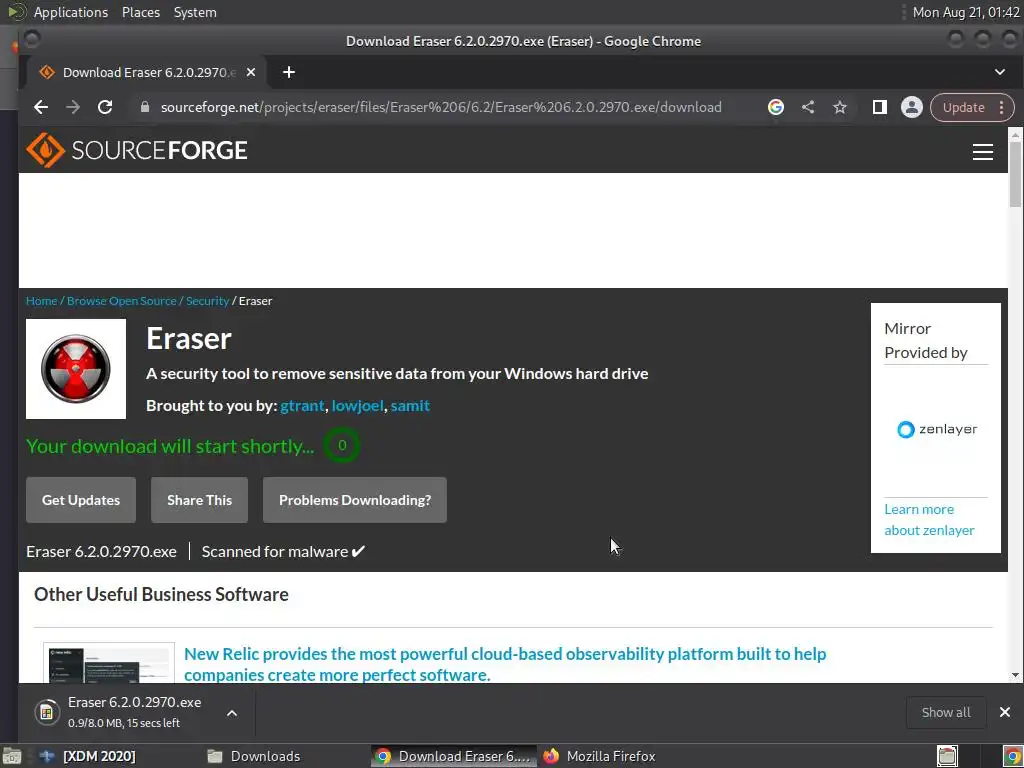1024x768 pixels.
Task: Open the New Relic observability platform link
Action: coord(505,664)
